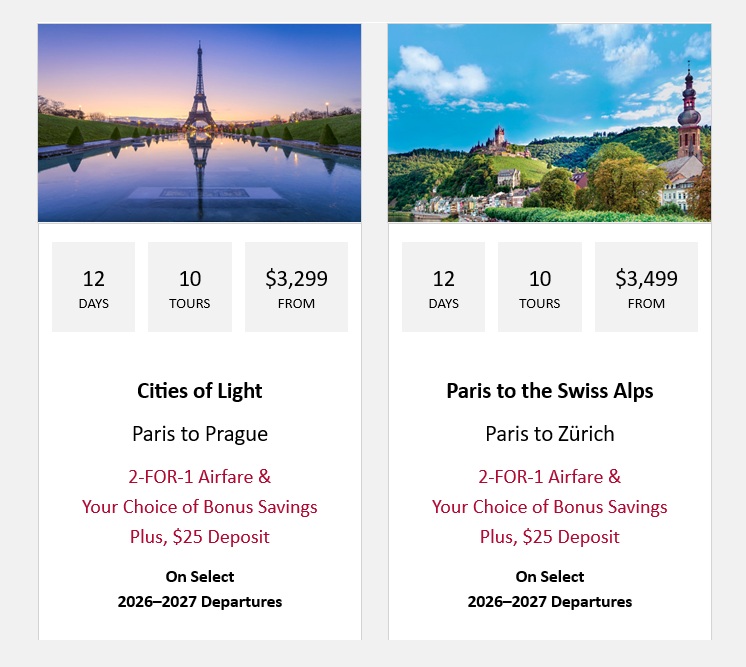This screenshot has width=746, height=667.
Task: Click 2026–2027 Departures text under Swiss Alps
Action: (x=550, y=602)
